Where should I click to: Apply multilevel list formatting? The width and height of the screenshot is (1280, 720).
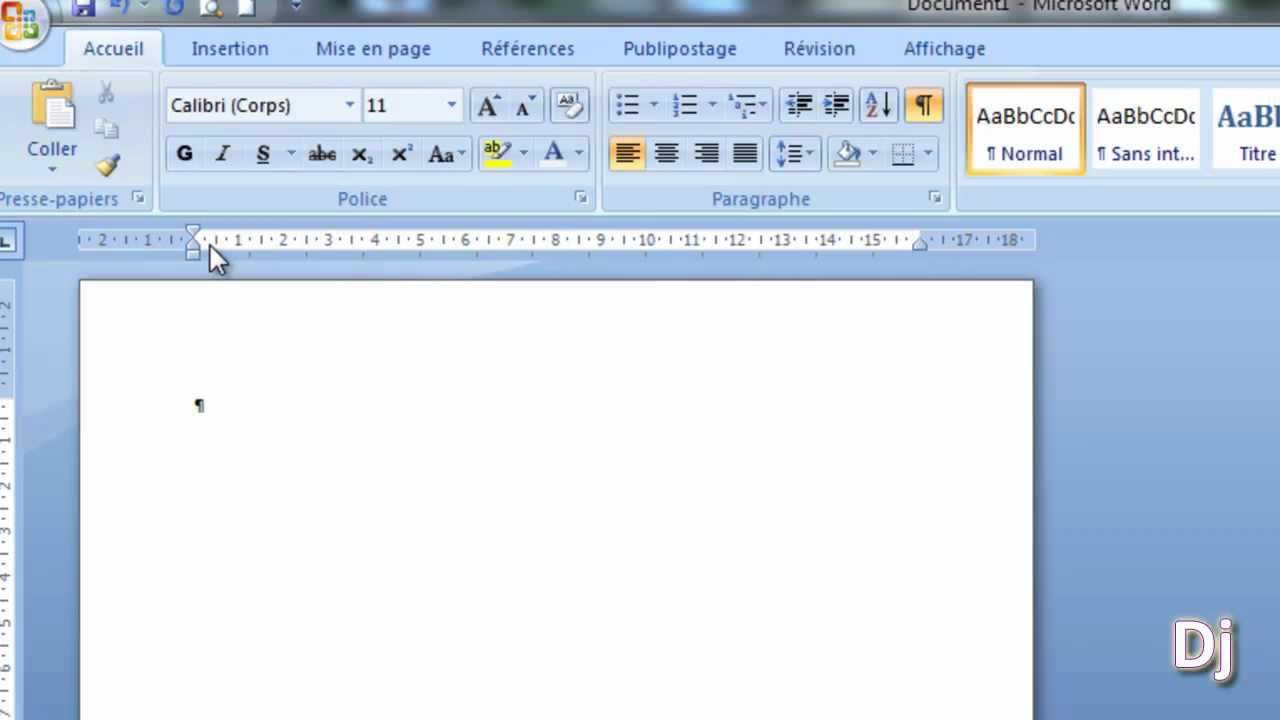tap(743, 105)
